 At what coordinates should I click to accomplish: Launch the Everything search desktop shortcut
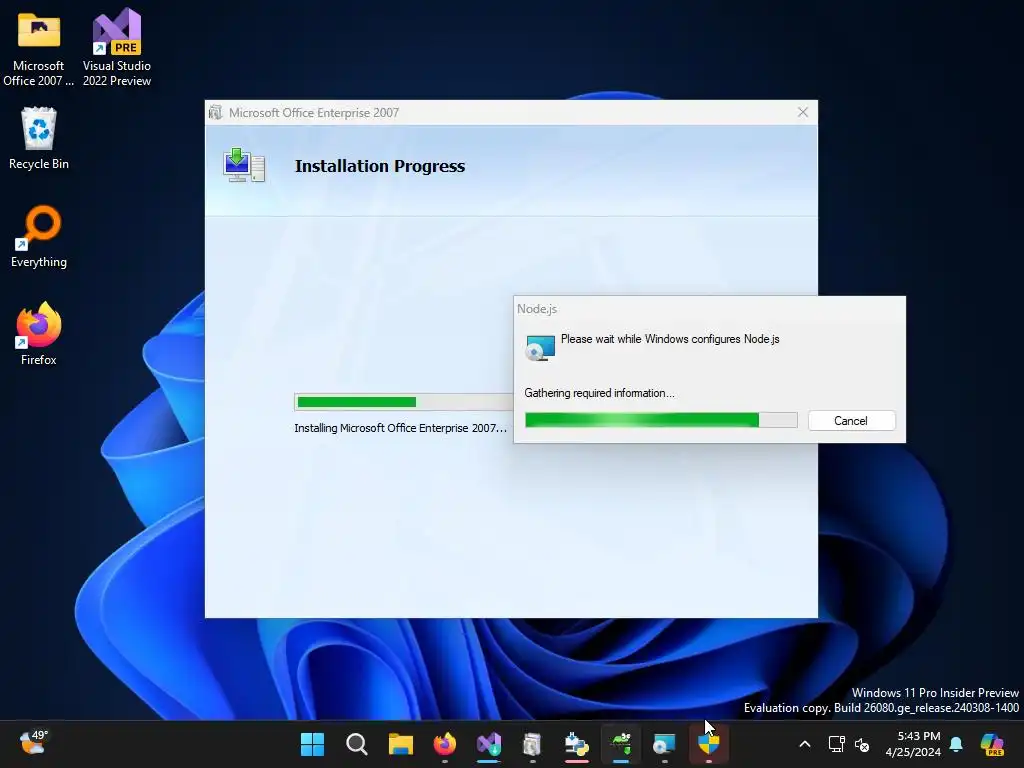pyautogui.click(x=39, y=237)
